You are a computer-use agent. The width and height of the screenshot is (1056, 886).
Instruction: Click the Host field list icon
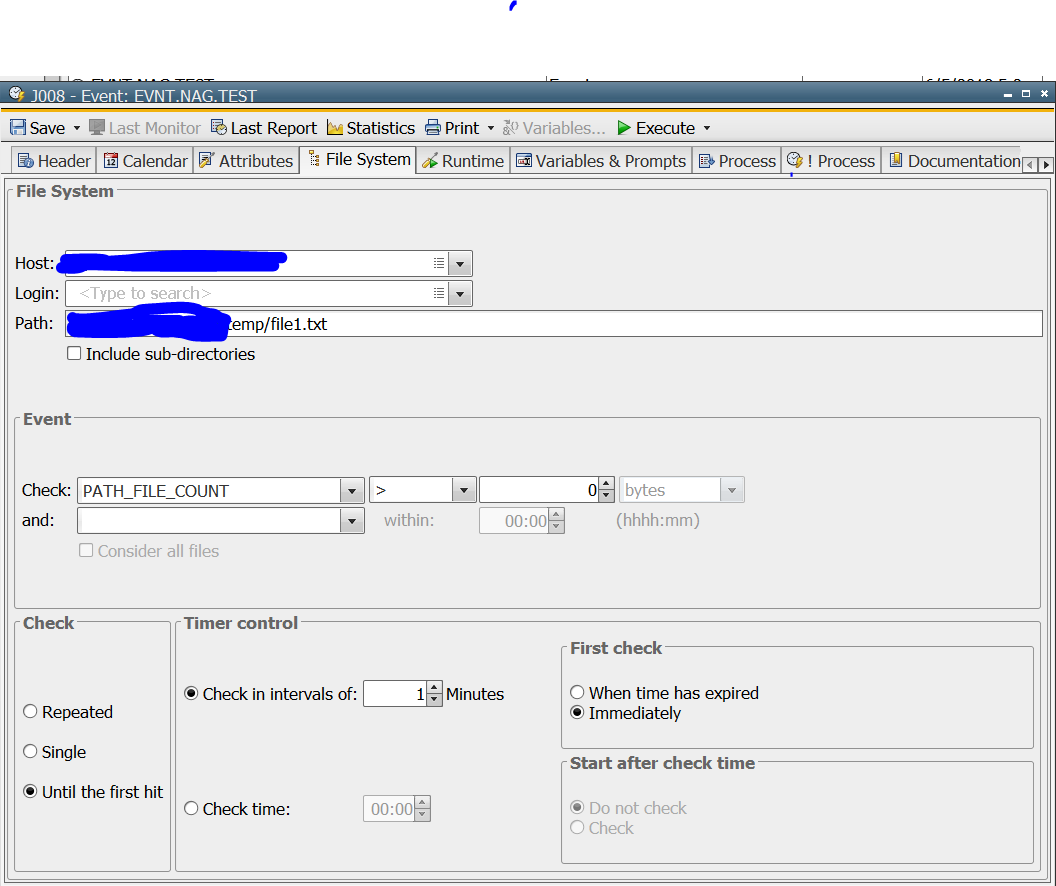(x=439, y=263)
